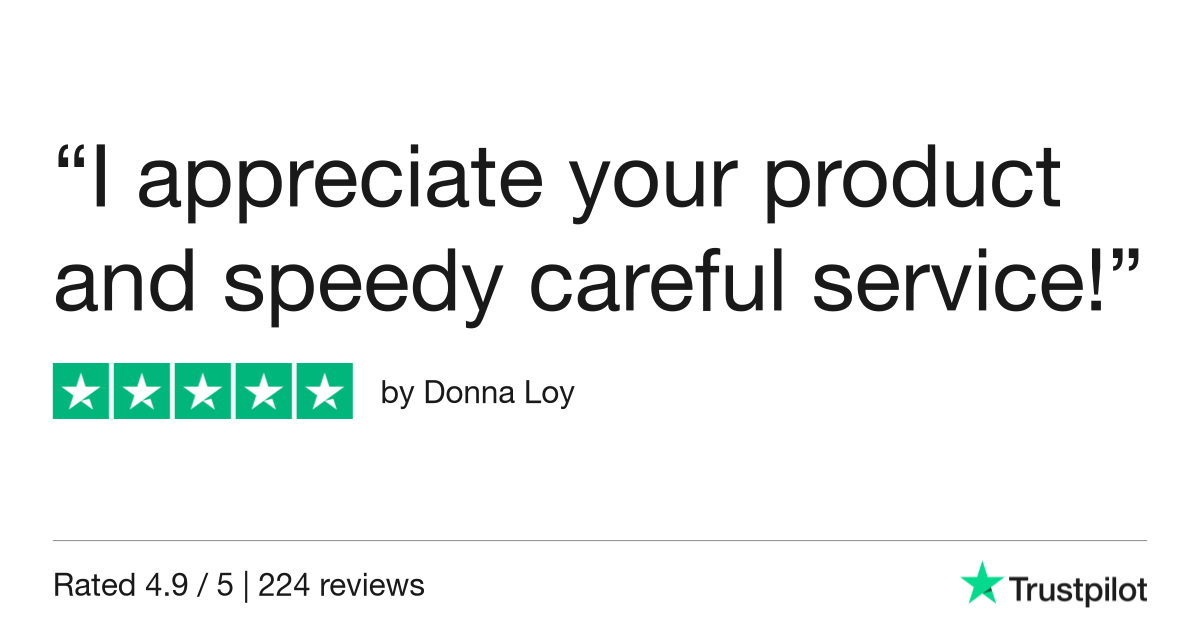Viewport: 1200px width, 627px height.
Task: Open the "224 reviews" count
Action: click(341, 585)
